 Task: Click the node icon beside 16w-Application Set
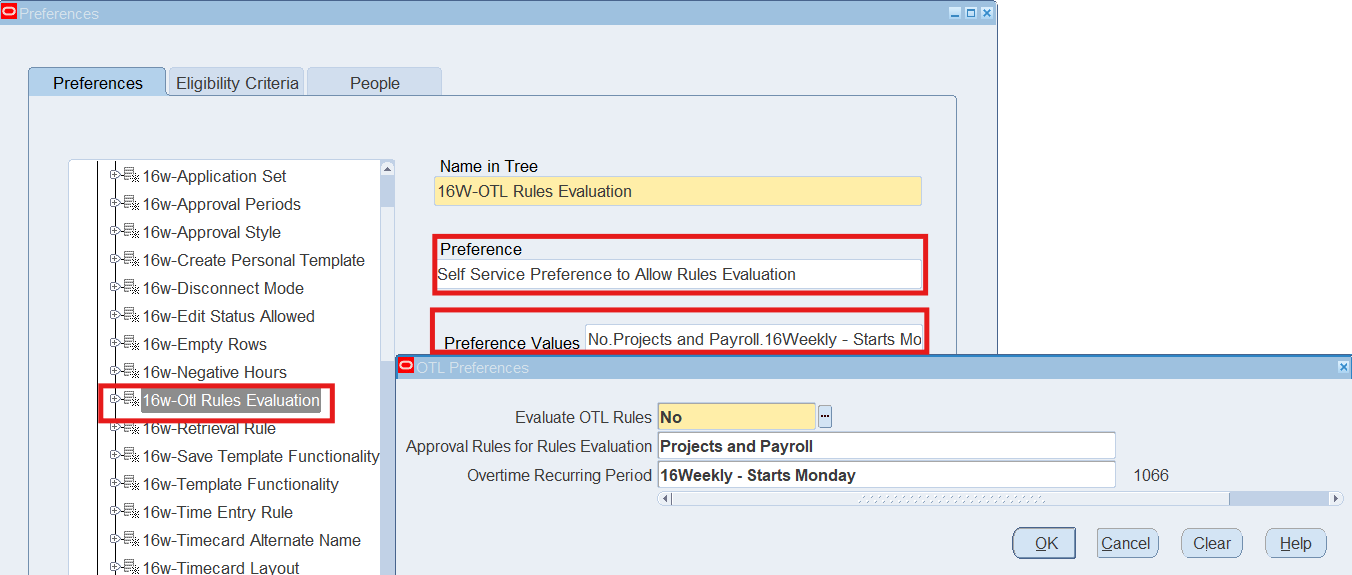point(131,176)
